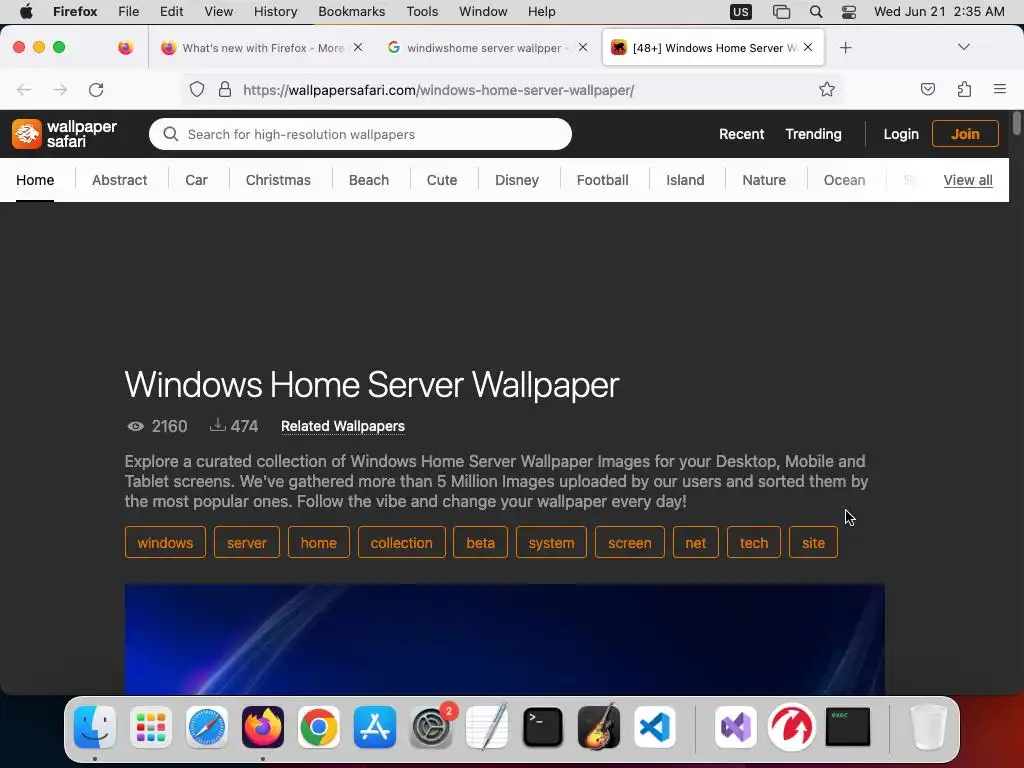Click the pinned Firefox tab icon
Viewport: 1024px width, 768px height.
[x=125, y=48]
